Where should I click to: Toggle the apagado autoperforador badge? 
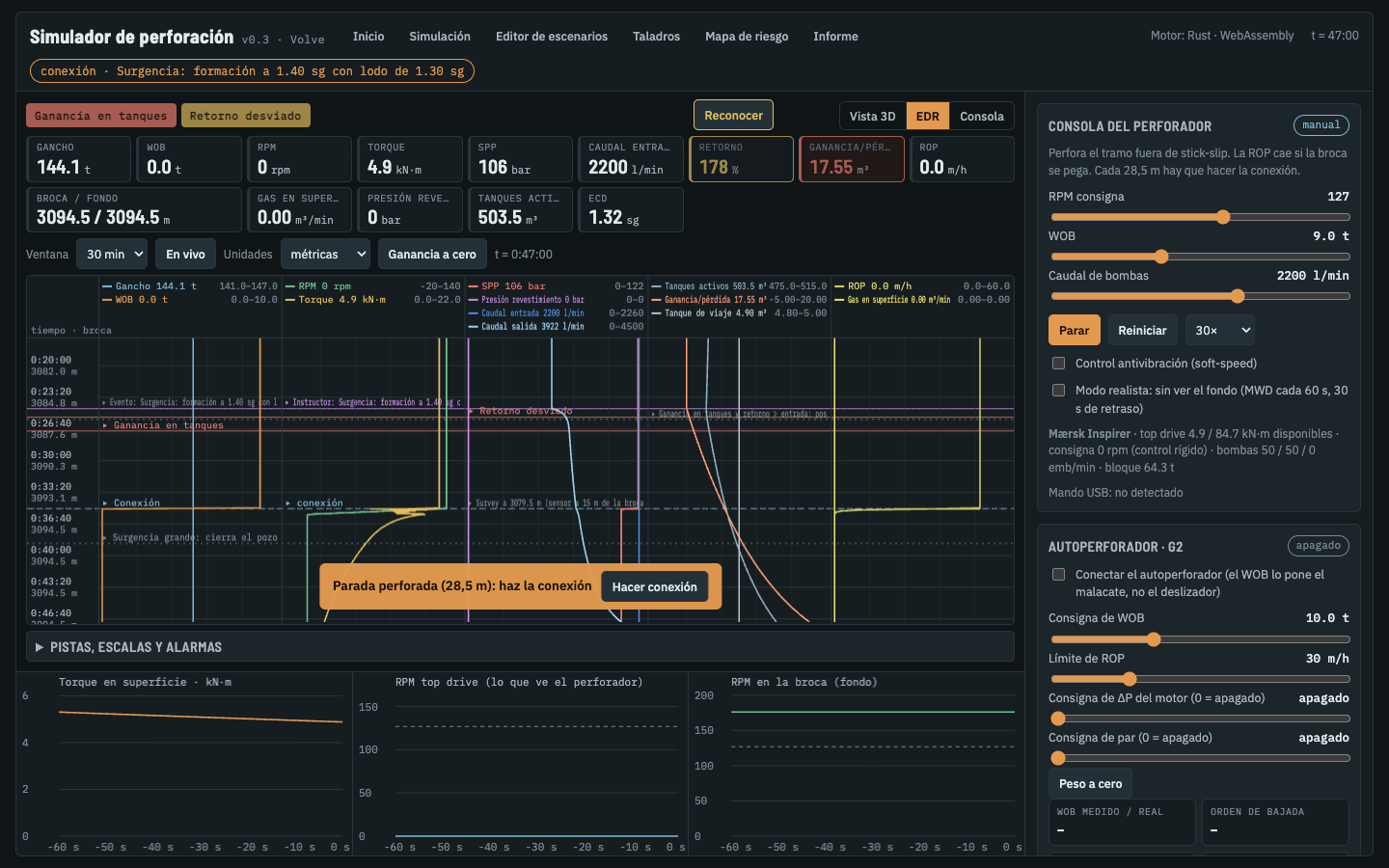(x=1318, y=546)
